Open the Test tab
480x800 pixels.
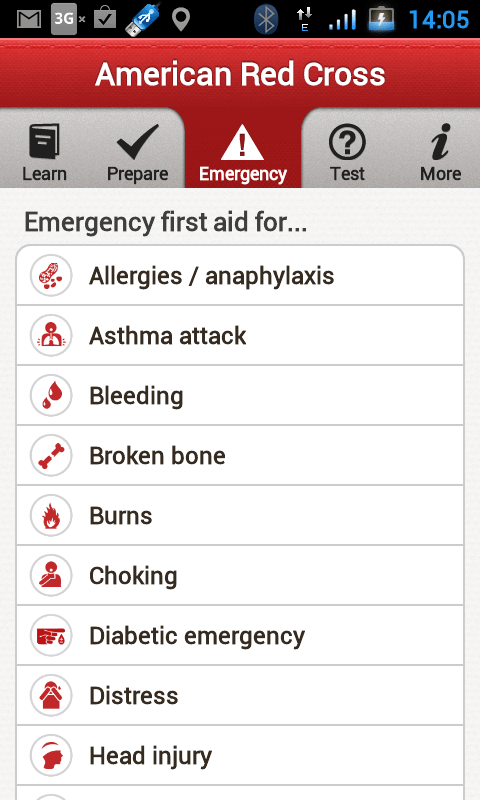347,152
